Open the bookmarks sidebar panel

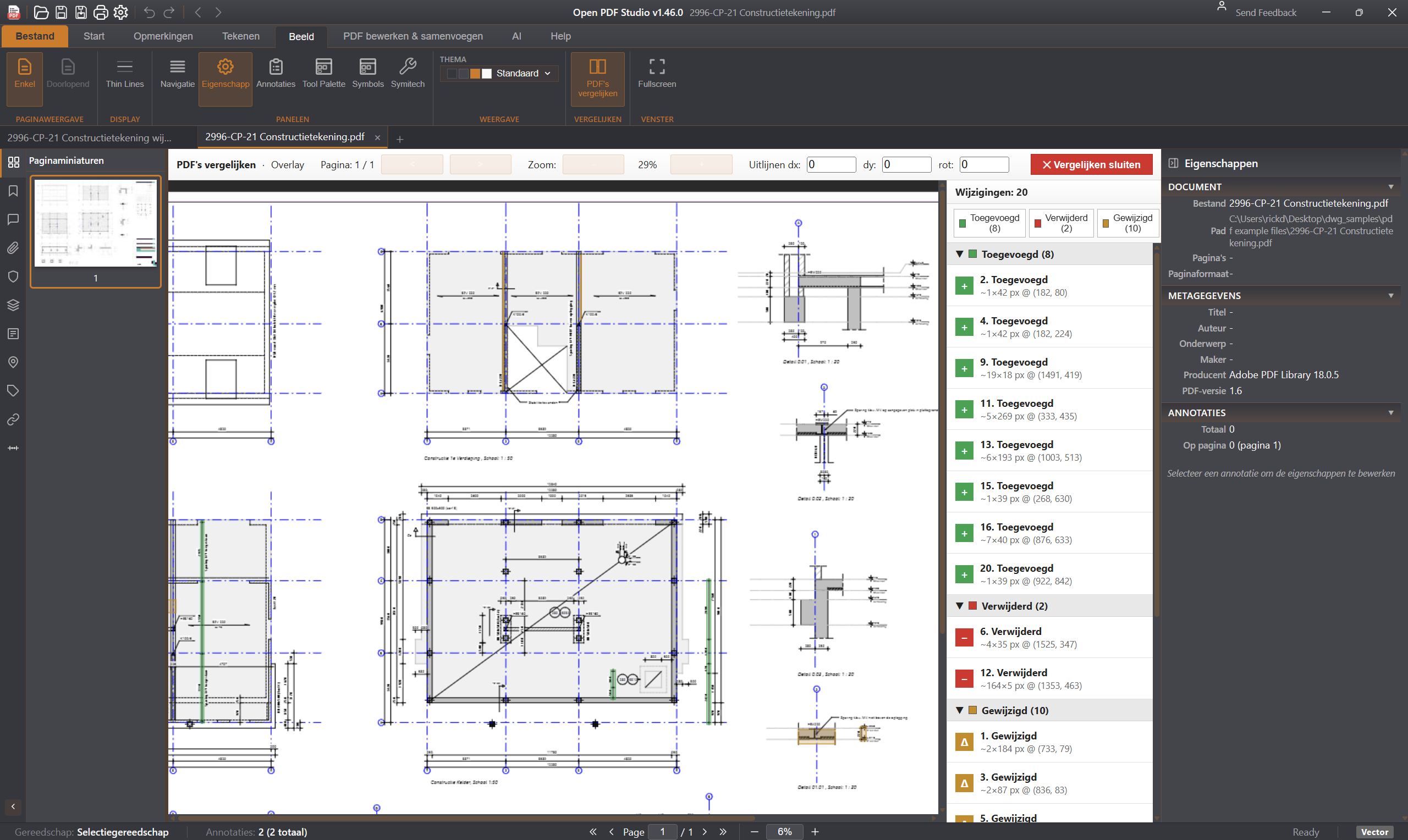13,191
